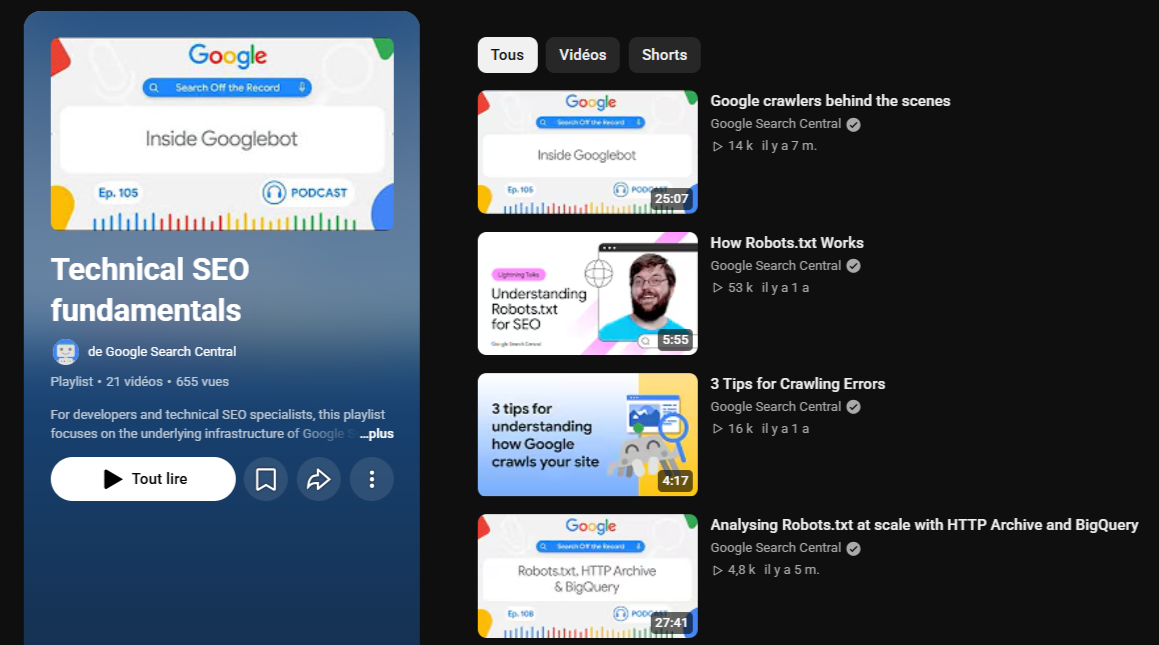
Task: Open video 'Google crawlers behind the scenes'
Action: 830,100
